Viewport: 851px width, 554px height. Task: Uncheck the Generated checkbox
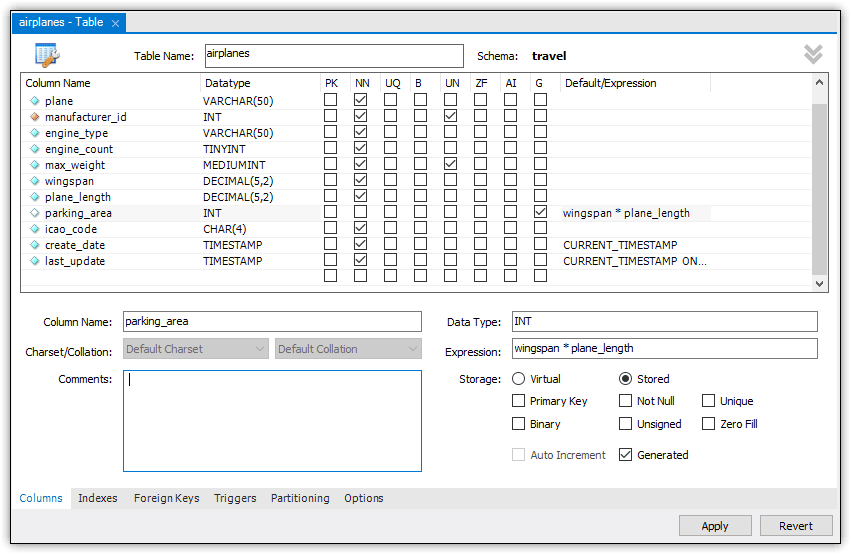pyautogui.click(x=626, y=455)
